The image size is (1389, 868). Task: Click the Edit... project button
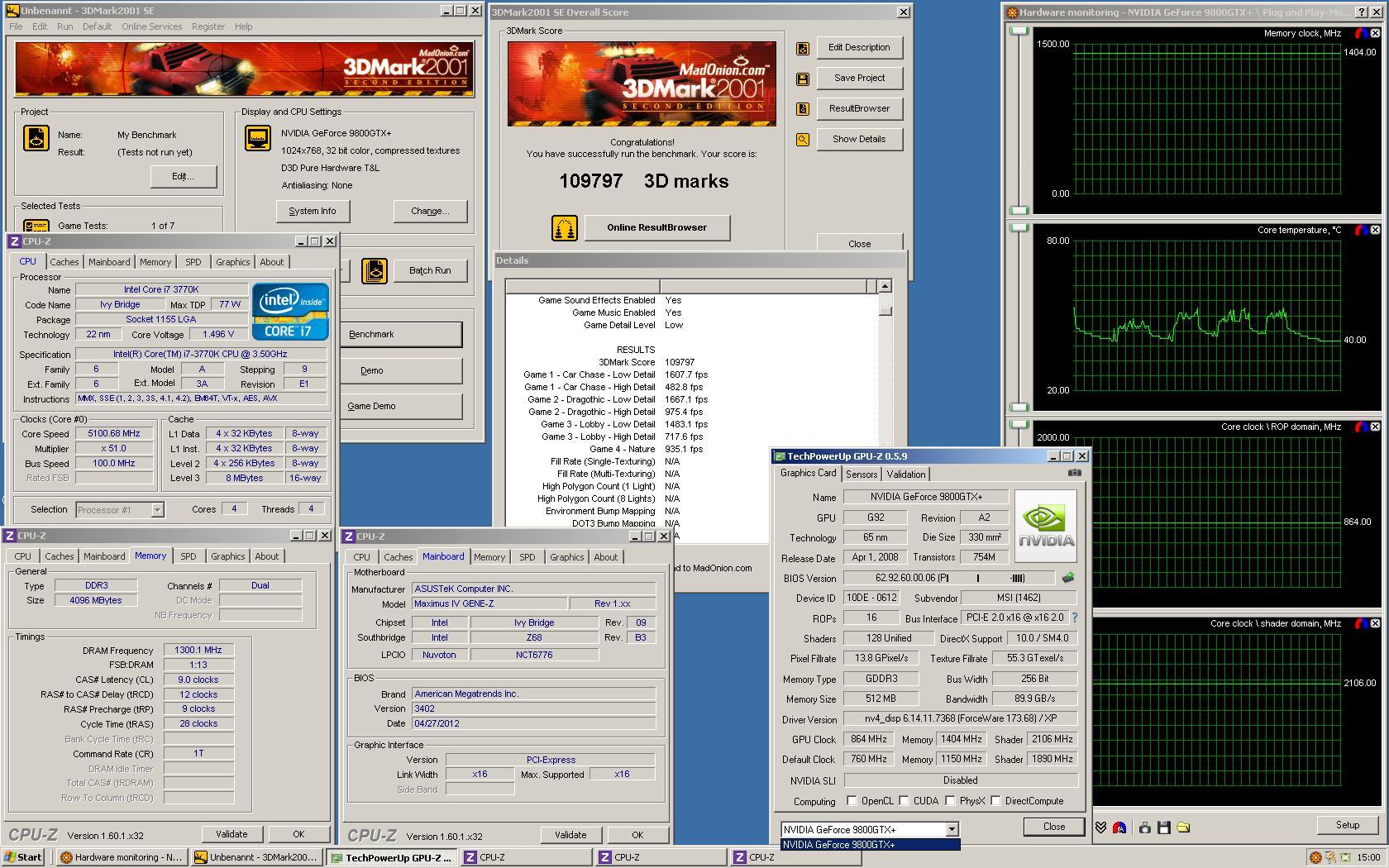pyautogui.click(x=183, y=177)
